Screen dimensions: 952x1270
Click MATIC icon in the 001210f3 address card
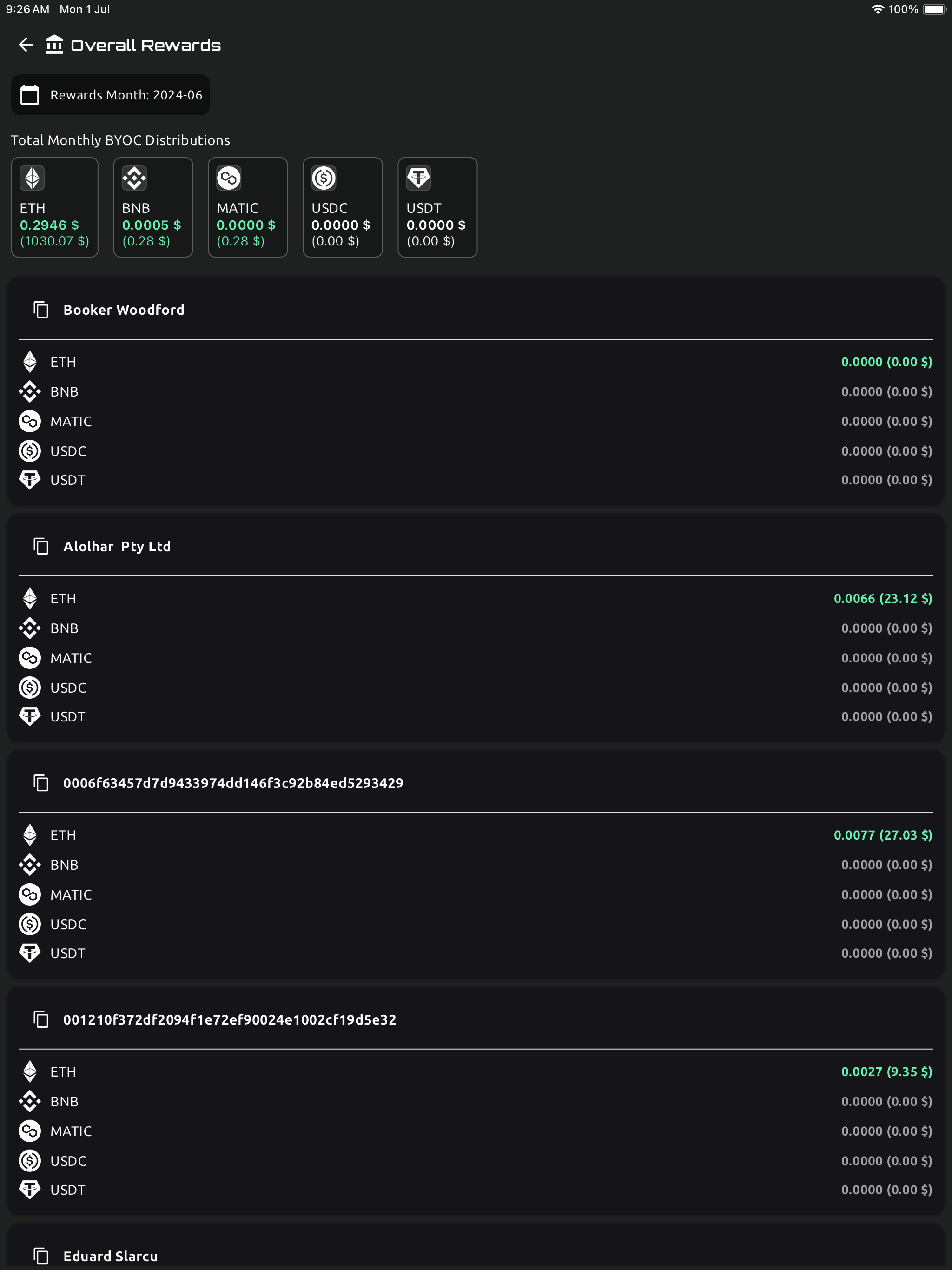click(30, 1131)
